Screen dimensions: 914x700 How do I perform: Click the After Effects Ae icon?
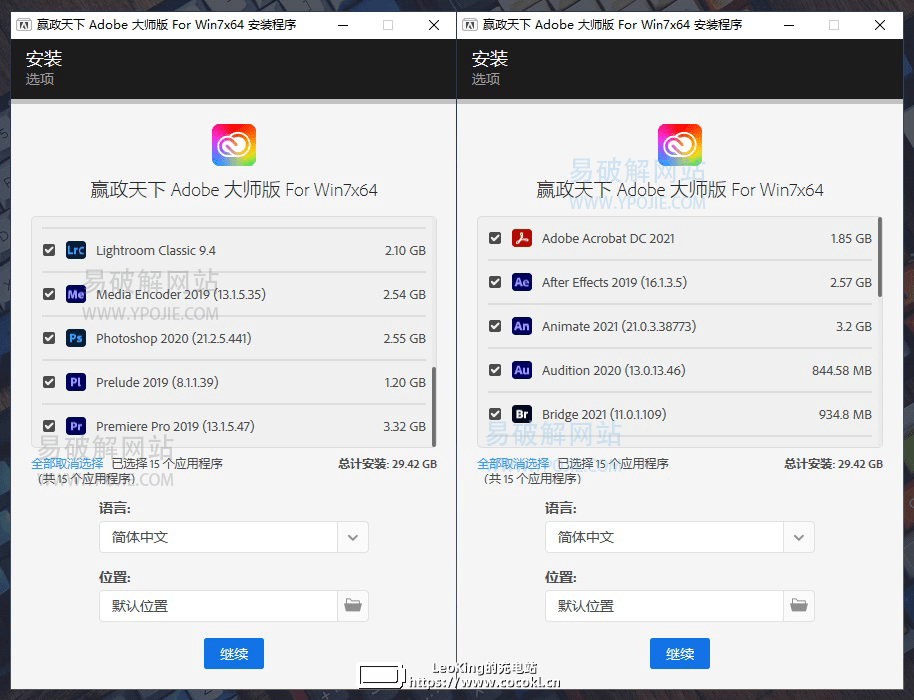click(522, 282)
